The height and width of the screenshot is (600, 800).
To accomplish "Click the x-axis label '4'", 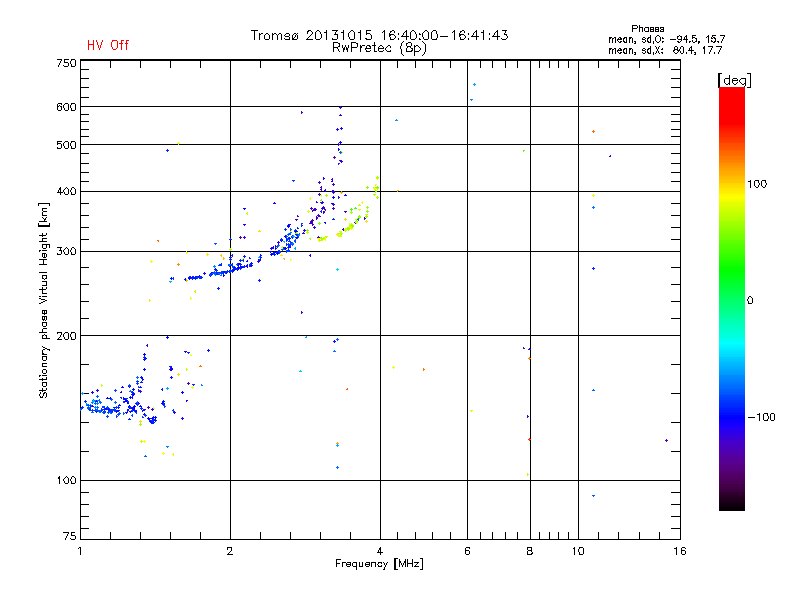I will point(380,551).
